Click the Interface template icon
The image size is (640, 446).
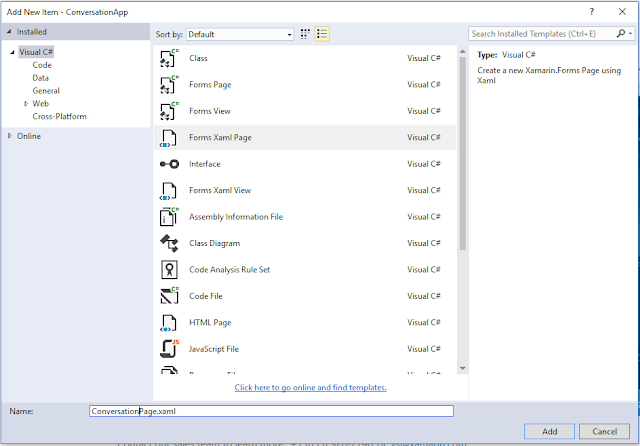(x=169, y=164)
